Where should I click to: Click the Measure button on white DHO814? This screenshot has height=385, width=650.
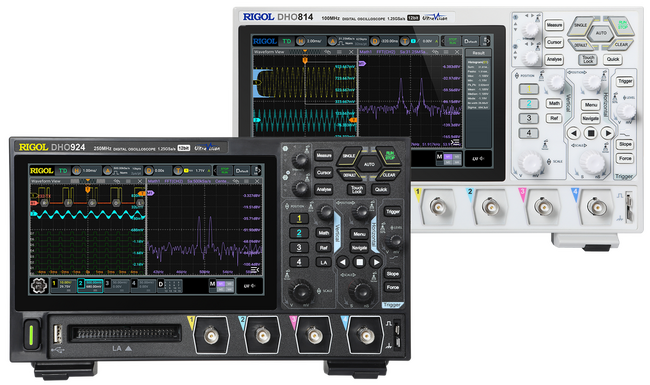554,25
